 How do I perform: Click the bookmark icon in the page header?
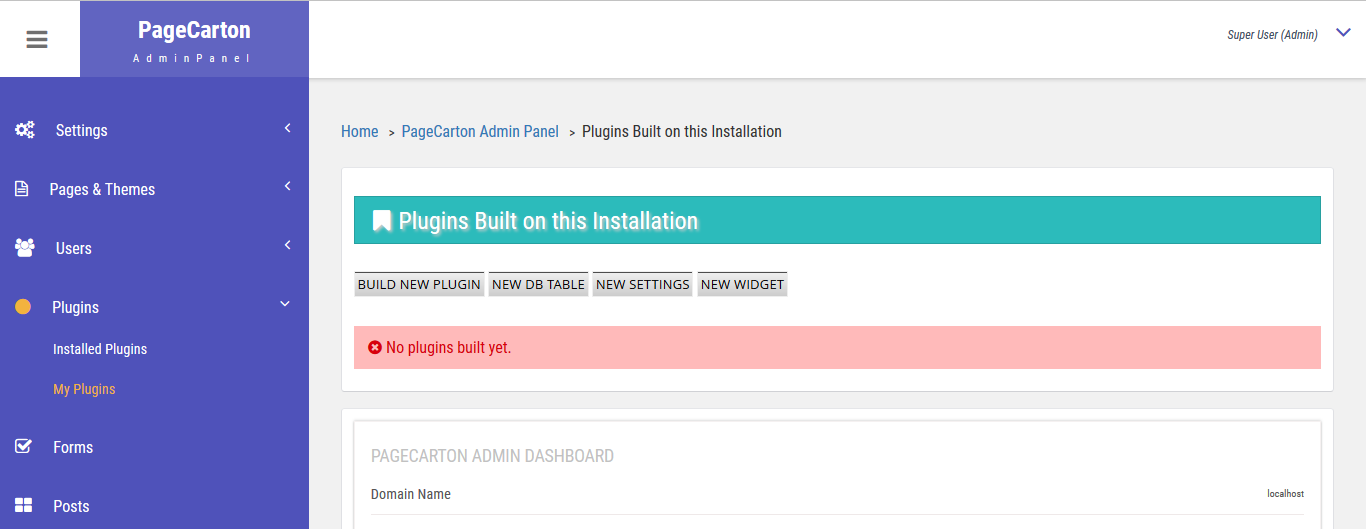[382, 221]
